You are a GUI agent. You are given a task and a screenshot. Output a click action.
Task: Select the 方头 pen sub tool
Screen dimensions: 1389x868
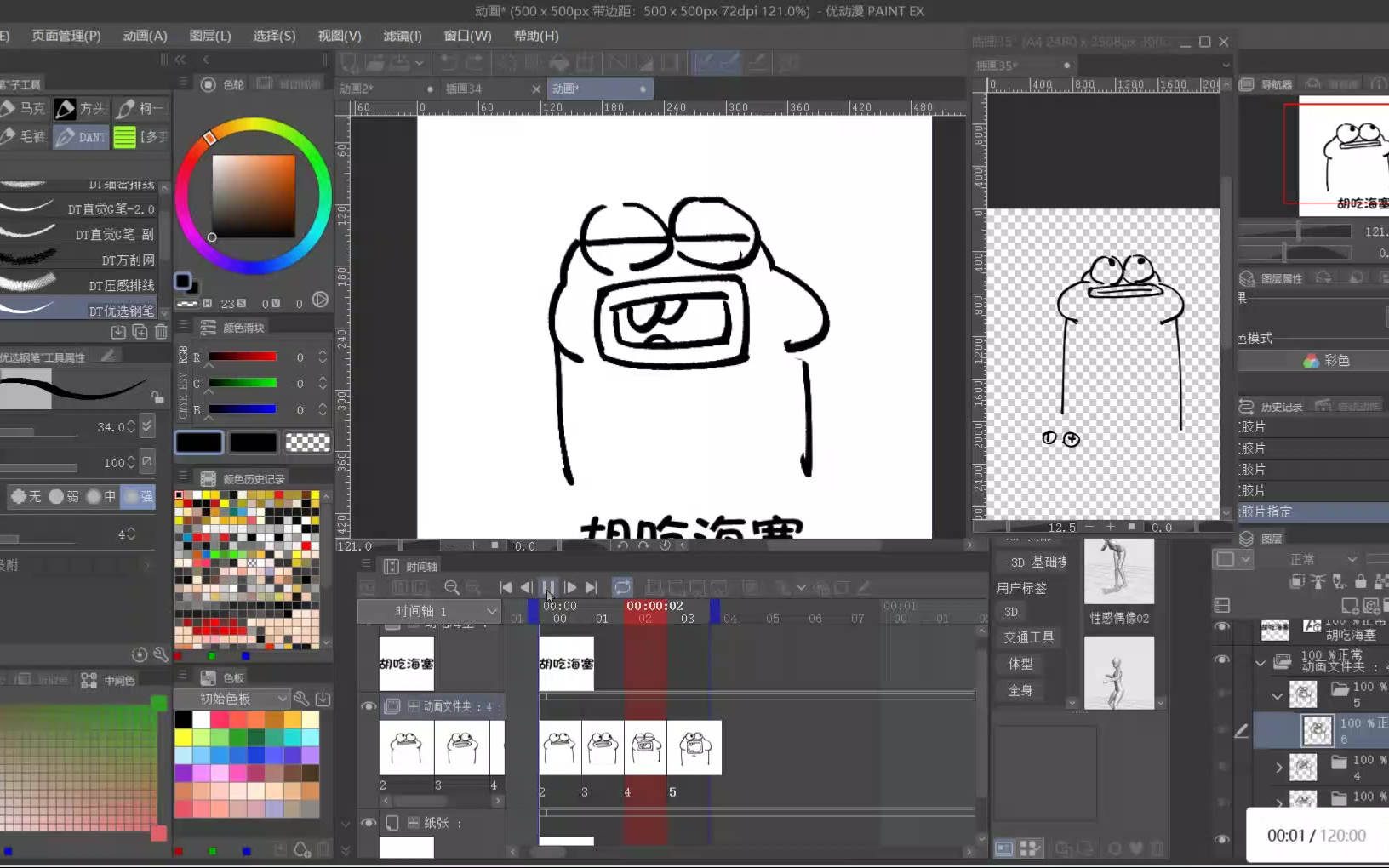tap(81, 109)
